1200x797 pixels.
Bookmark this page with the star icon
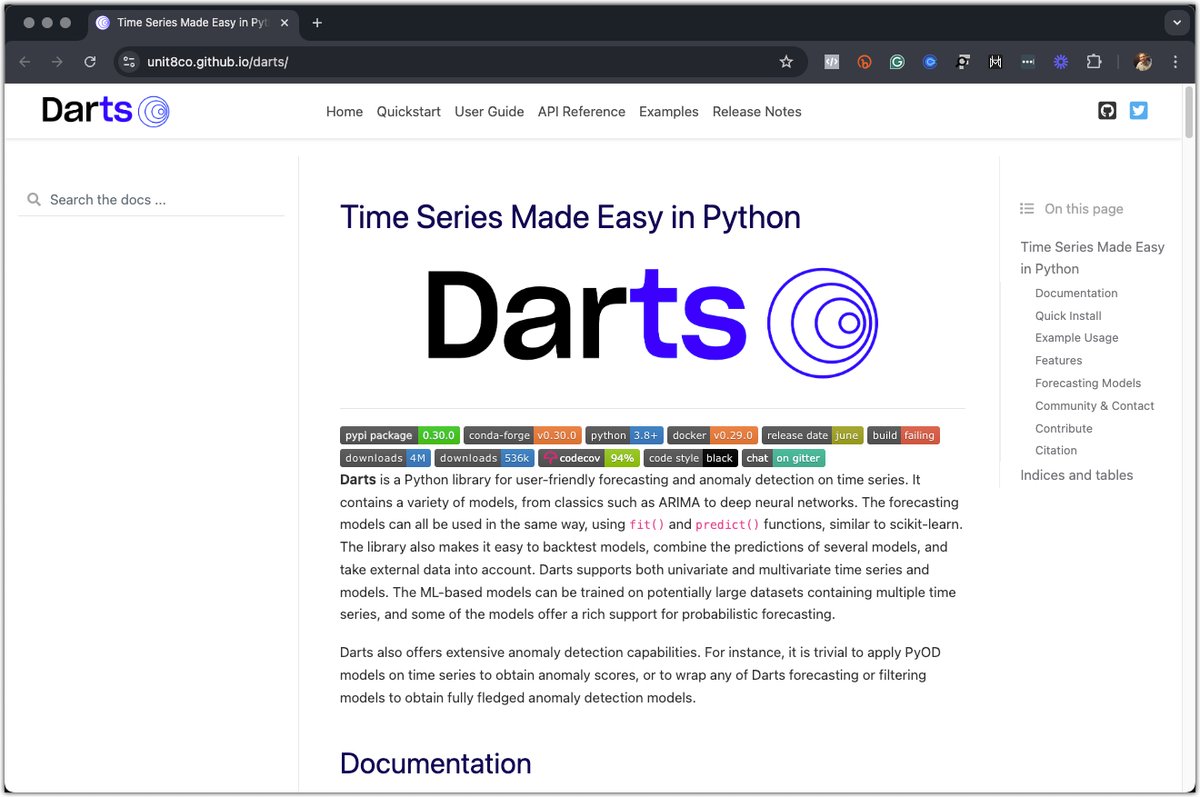tap(786, 62)
